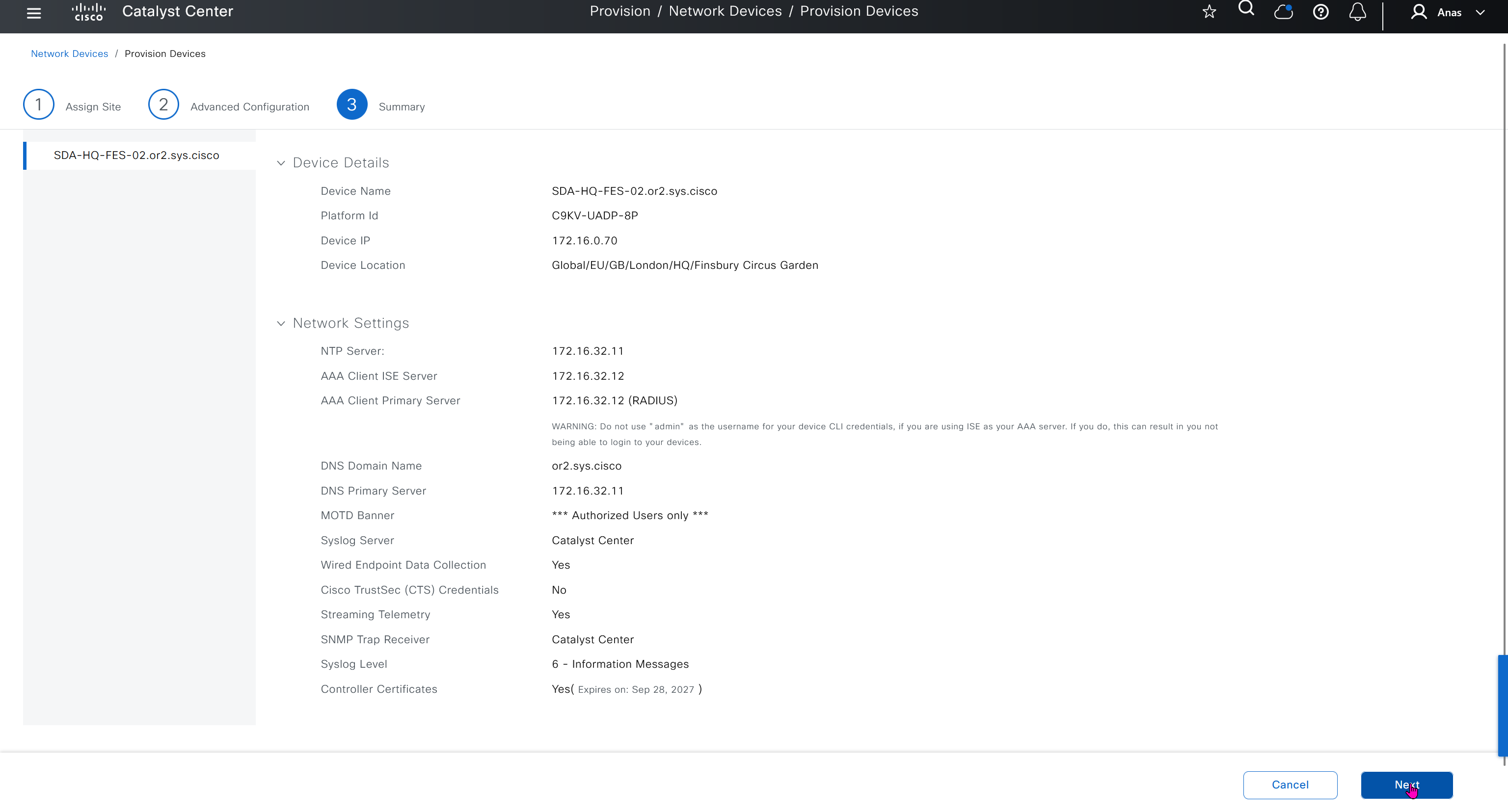Click the Network Devices breadcrumb link

click(x=69, y=54)
